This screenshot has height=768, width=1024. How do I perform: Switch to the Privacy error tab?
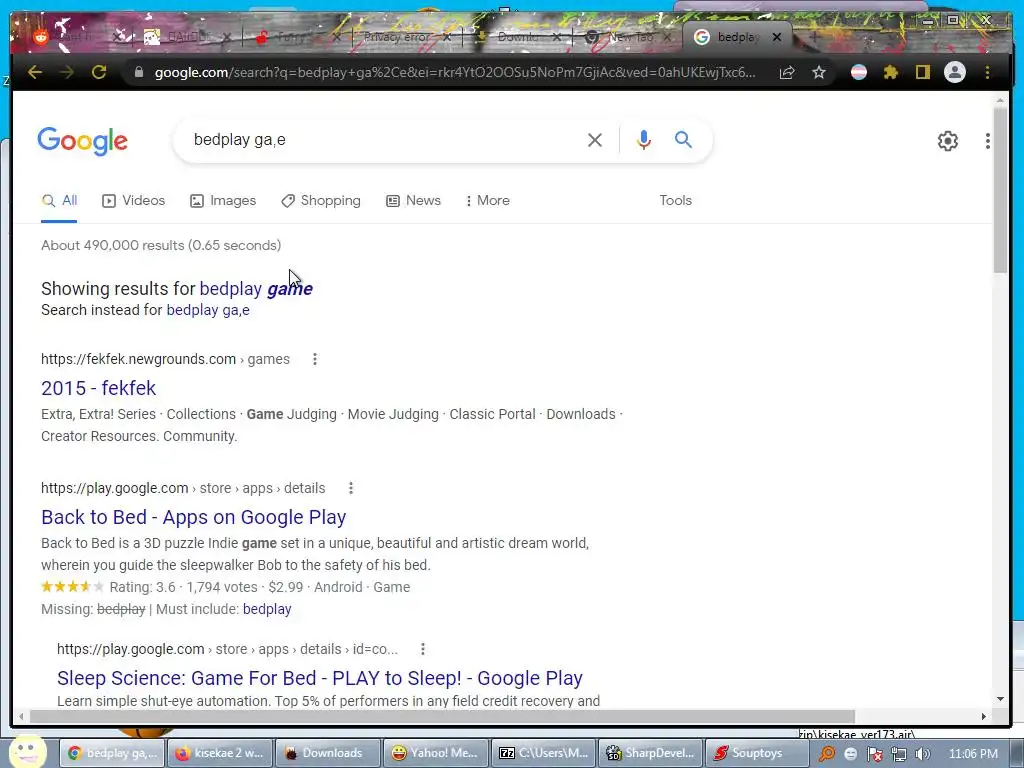(x=398, y=37)
